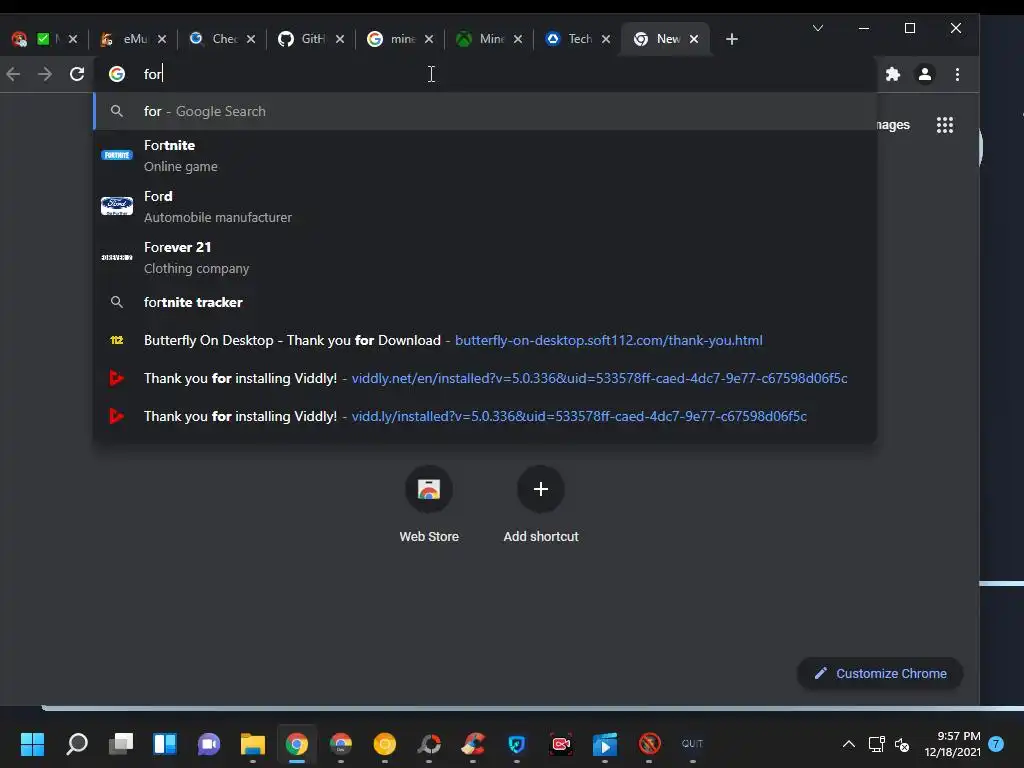This screenshot has height=768, width=1024.
Task: Click the address bar containing 'for'
Action: 485,74
